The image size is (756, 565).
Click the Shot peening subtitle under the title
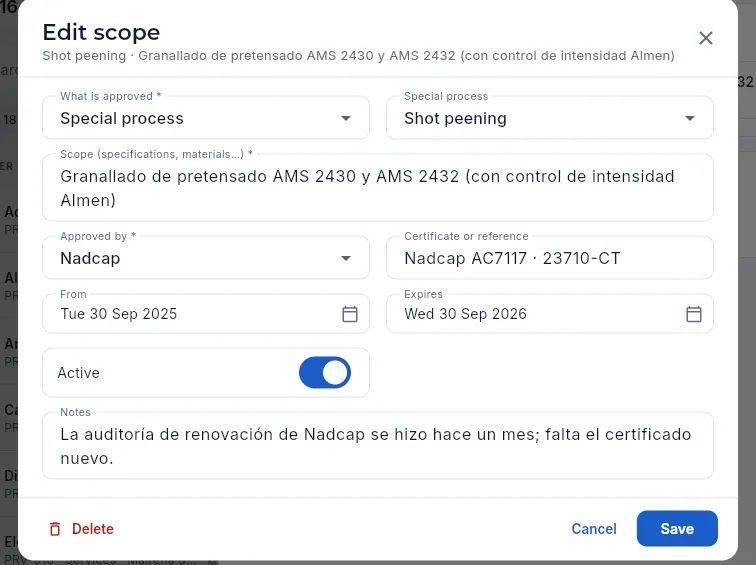pyautogui.click(x=358, y=55)
